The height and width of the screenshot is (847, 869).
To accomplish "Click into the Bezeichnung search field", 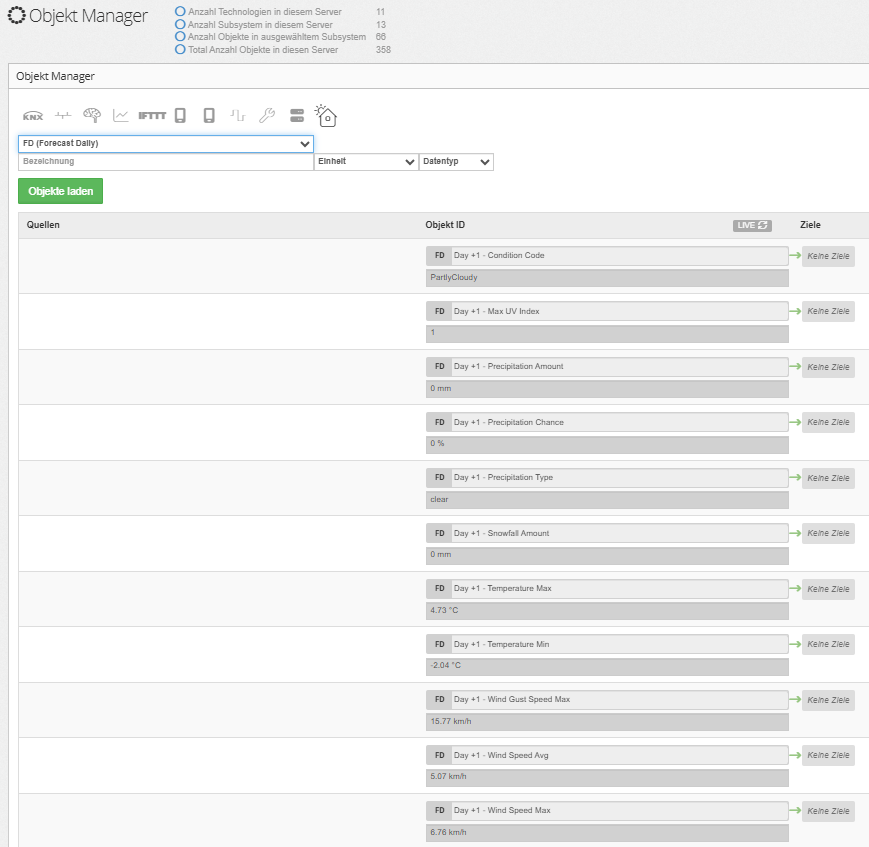I will point(165,162).
